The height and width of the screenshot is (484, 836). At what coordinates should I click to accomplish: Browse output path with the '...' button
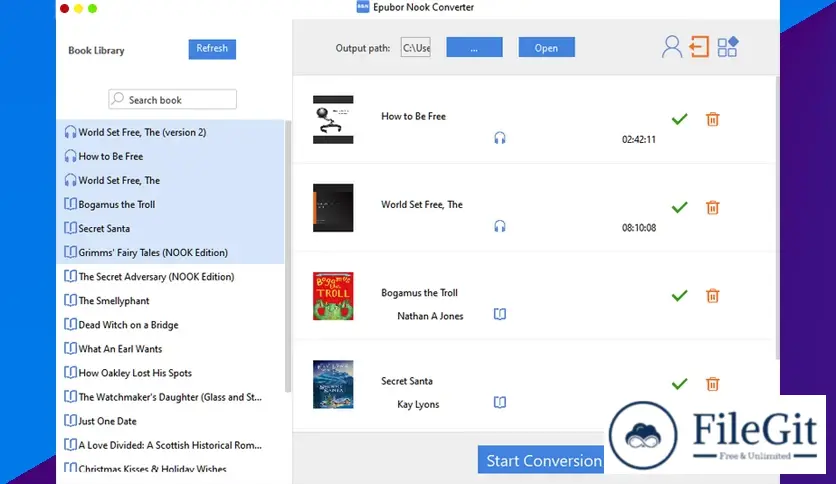[474, 47]
